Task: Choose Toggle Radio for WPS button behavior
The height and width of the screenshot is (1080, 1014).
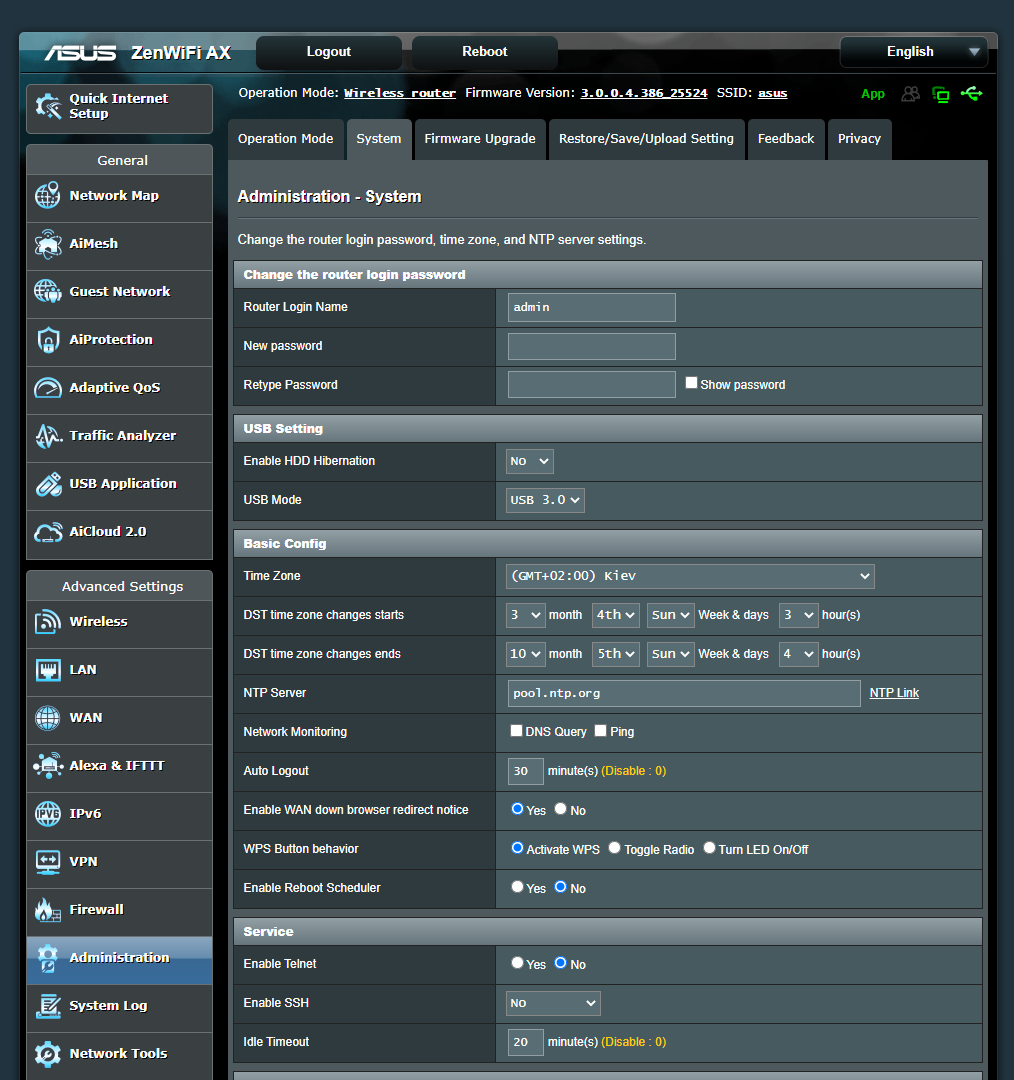Action: click(x=614, y=848)
